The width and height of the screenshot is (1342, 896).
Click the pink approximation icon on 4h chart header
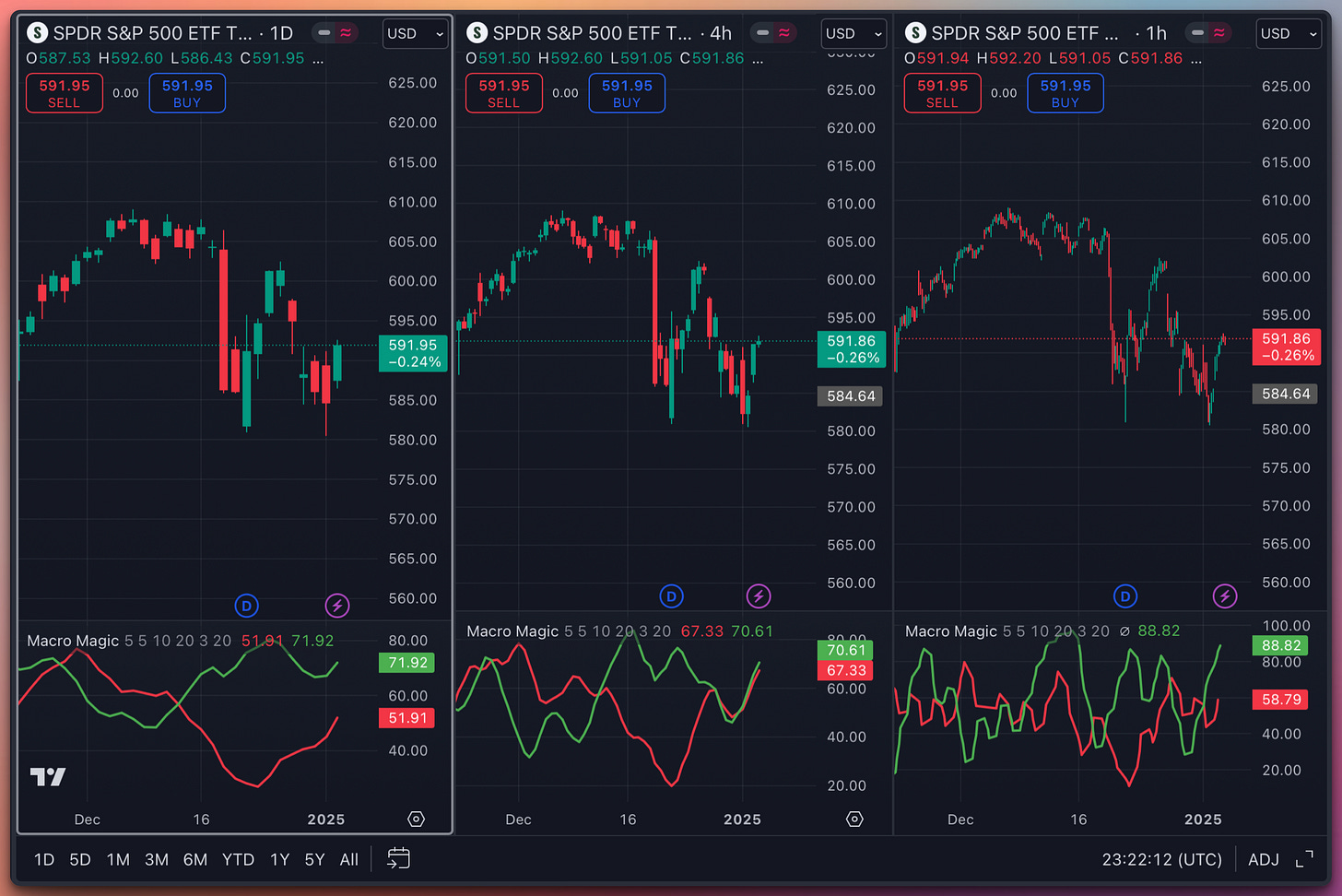coord(784,33)
